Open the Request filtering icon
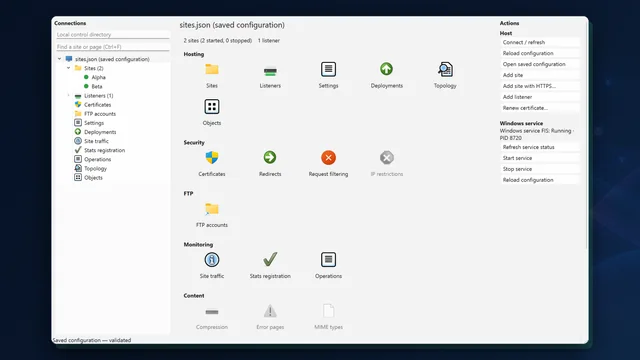The image size is (640, 360). [329, 158]
